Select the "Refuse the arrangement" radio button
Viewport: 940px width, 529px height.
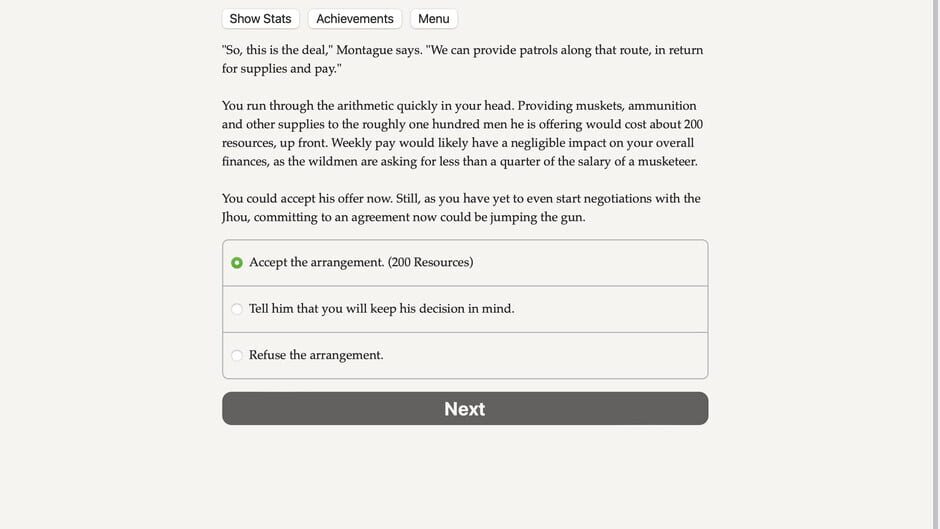pos(237,355)
